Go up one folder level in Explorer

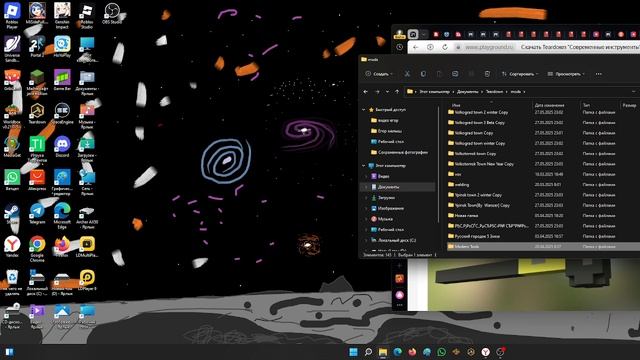[x=397, y=92]
